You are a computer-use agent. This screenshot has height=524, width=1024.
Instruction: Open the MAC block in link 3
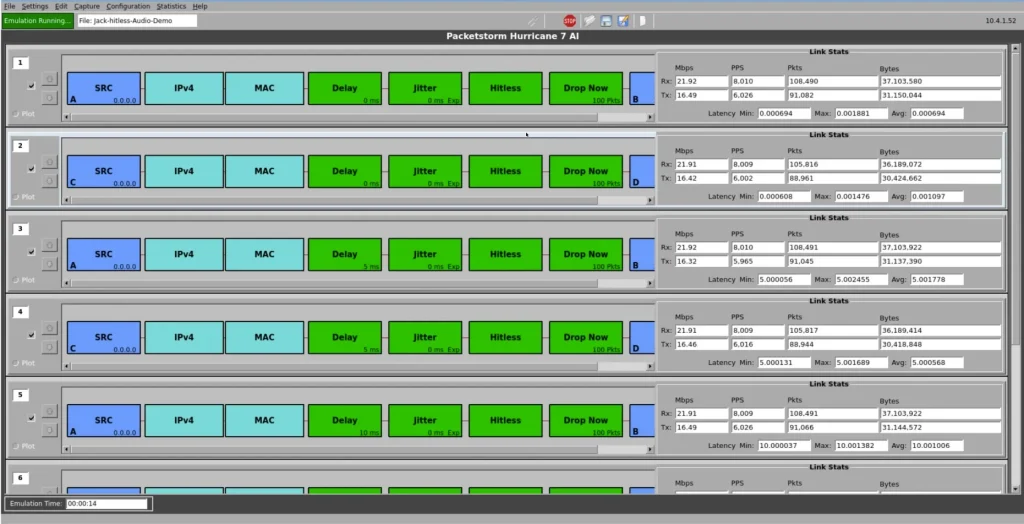click(264, 254)
